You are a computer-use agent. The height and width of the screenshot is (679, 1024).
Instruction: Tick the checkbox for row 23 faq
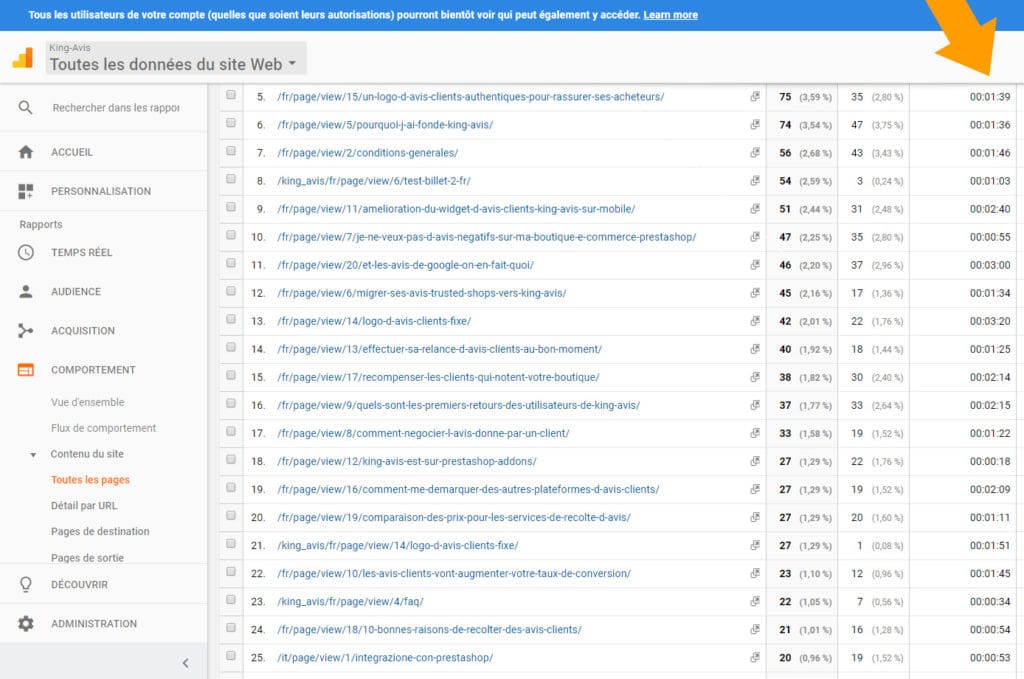tap(231, 600)
